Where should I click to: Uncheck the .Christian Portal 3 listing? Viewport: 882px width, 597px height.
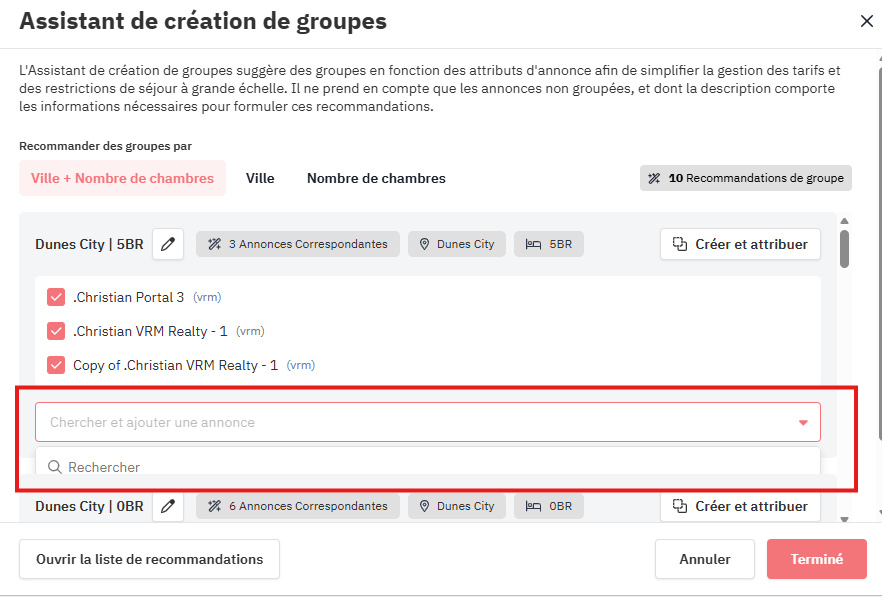(x=56, y=297)
